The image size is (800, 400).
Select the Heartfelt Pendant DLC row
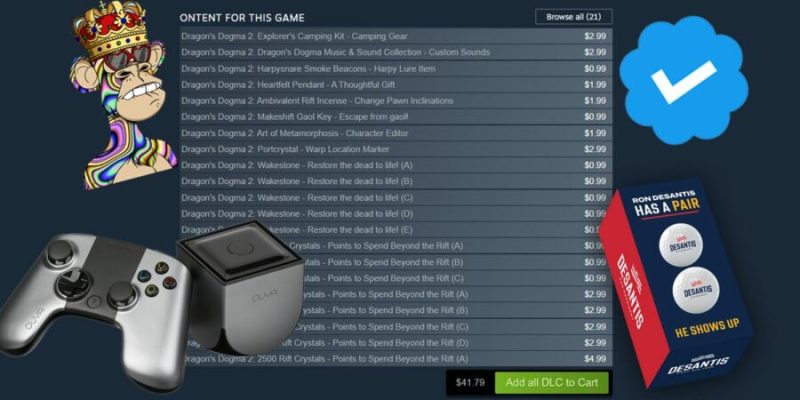pos(396,85)
